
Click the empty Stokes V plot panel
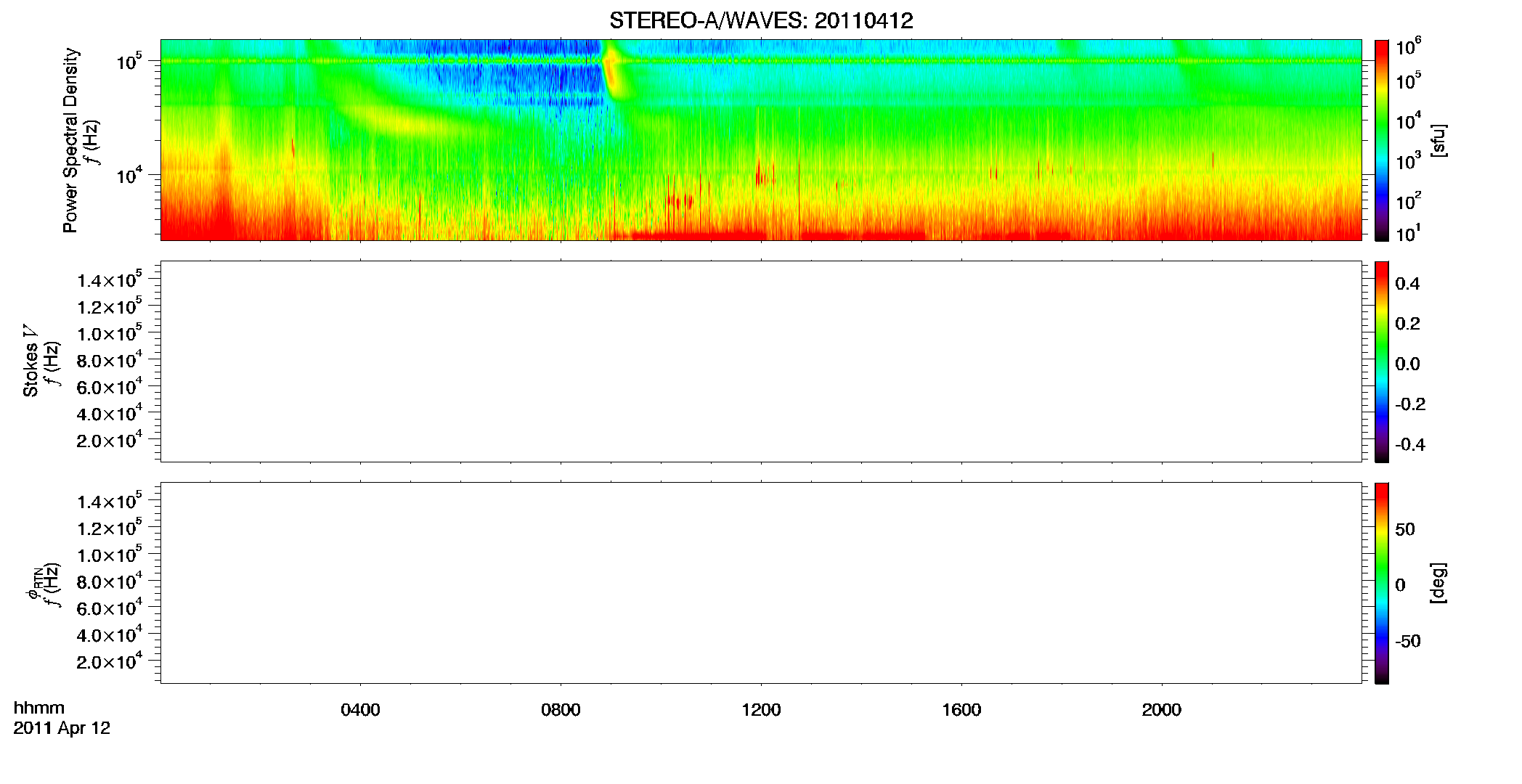tap(761, 362)
